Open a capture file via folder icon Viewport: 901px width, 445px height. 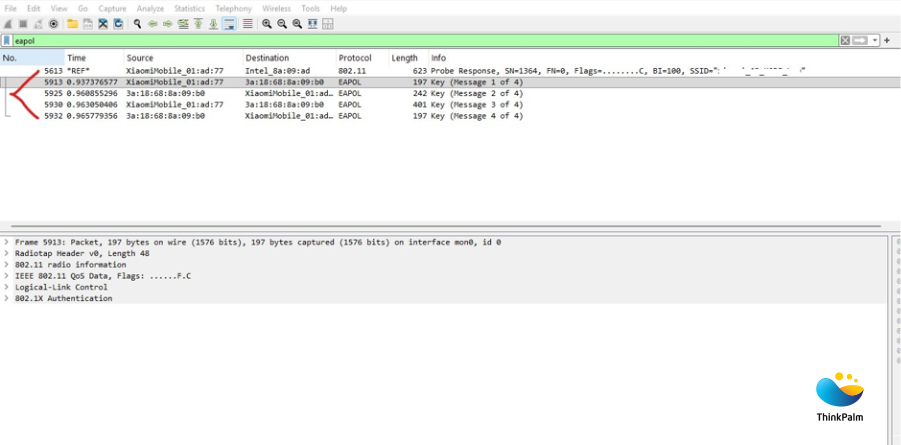tap(72, 24)
